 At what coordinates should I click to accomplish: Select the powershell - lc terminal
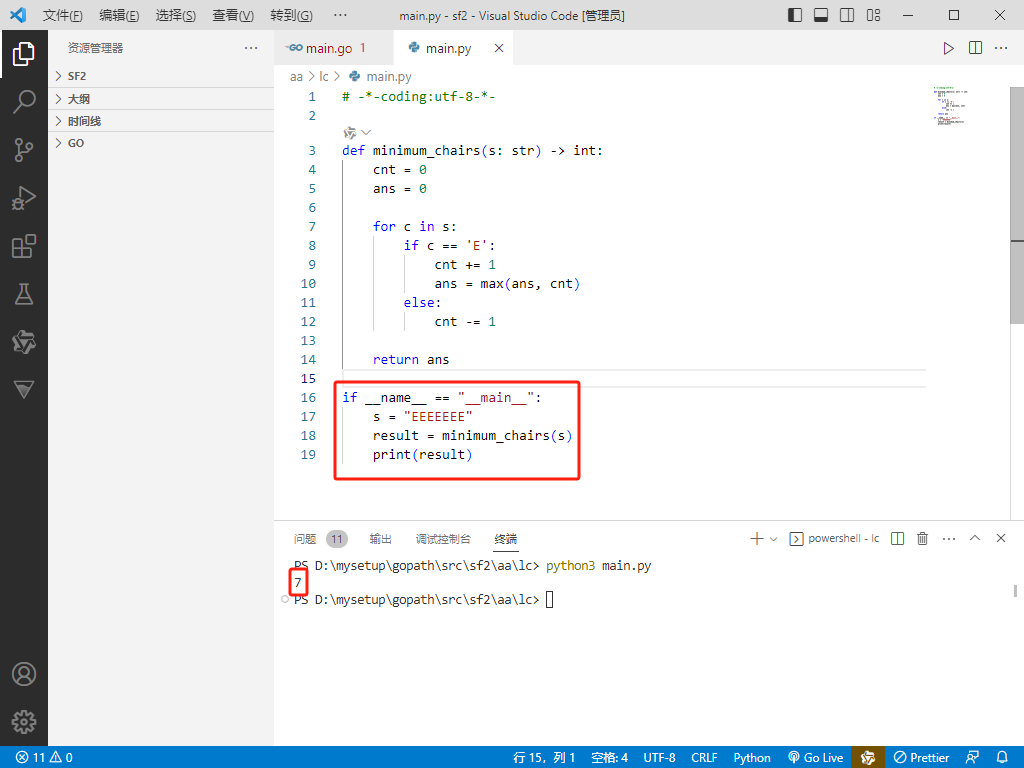click(835, 539)
